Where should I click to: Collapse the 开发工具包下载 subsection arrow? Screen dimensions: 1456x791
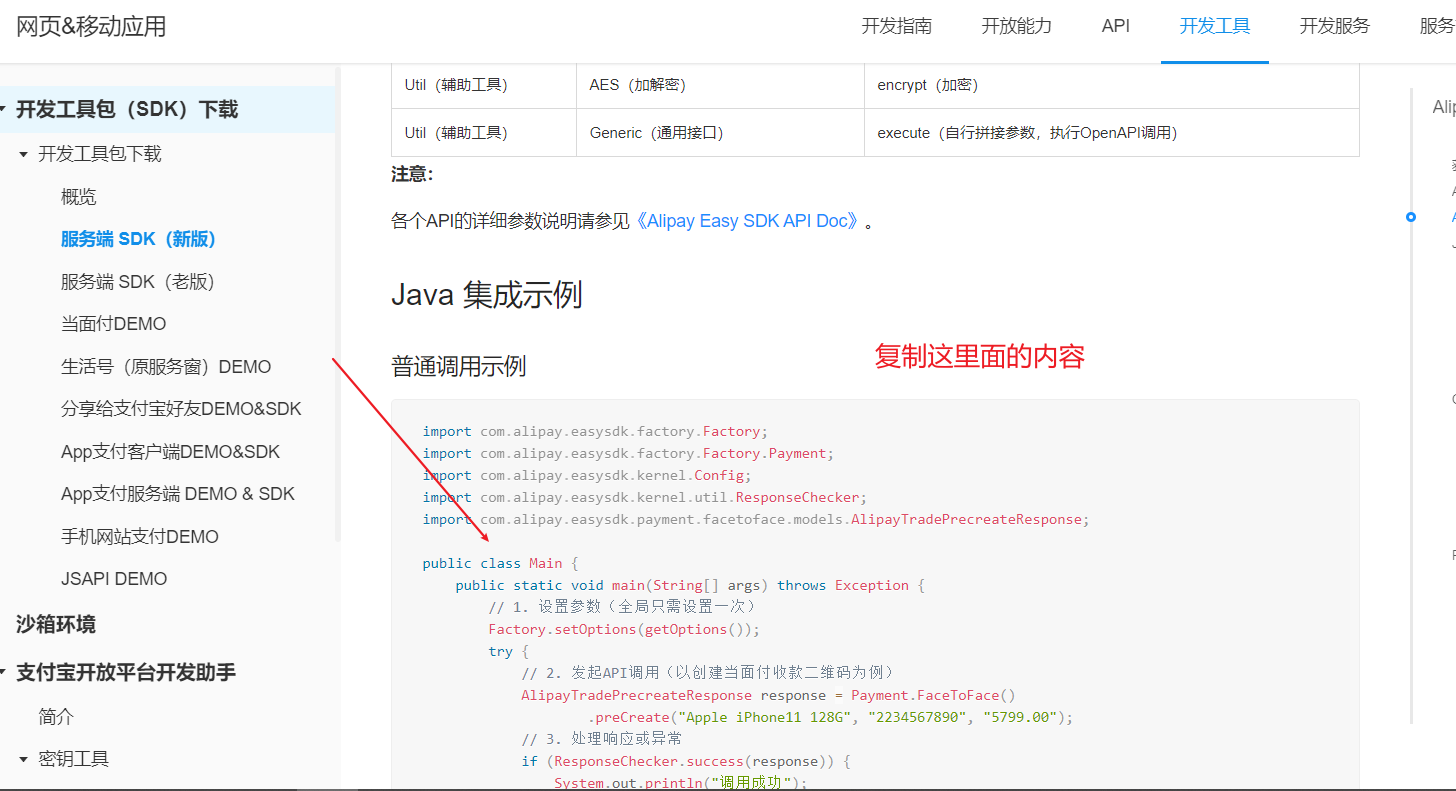[24, 154]
